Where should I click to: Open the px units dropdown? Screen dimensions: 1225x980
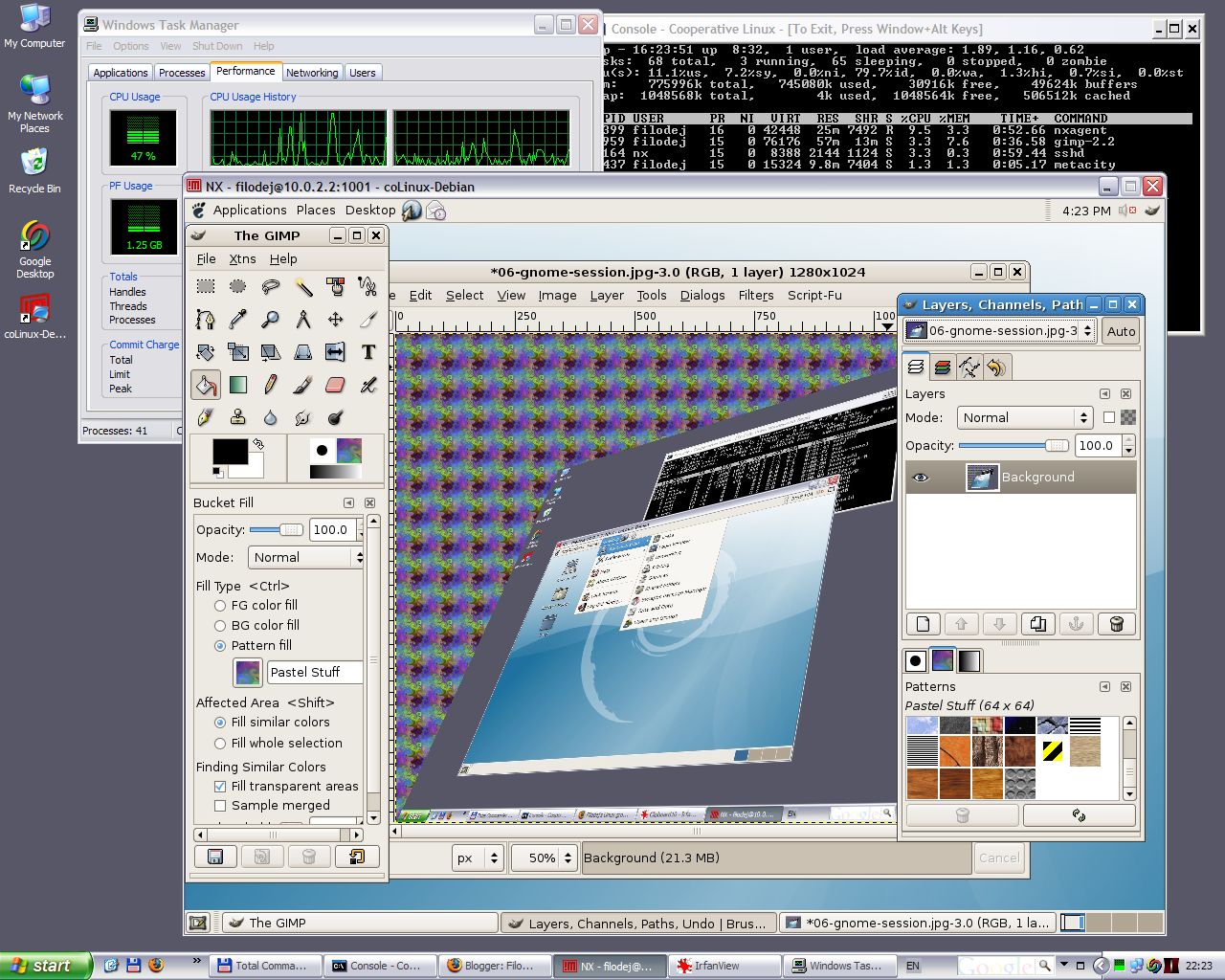(x=478, y=857)
